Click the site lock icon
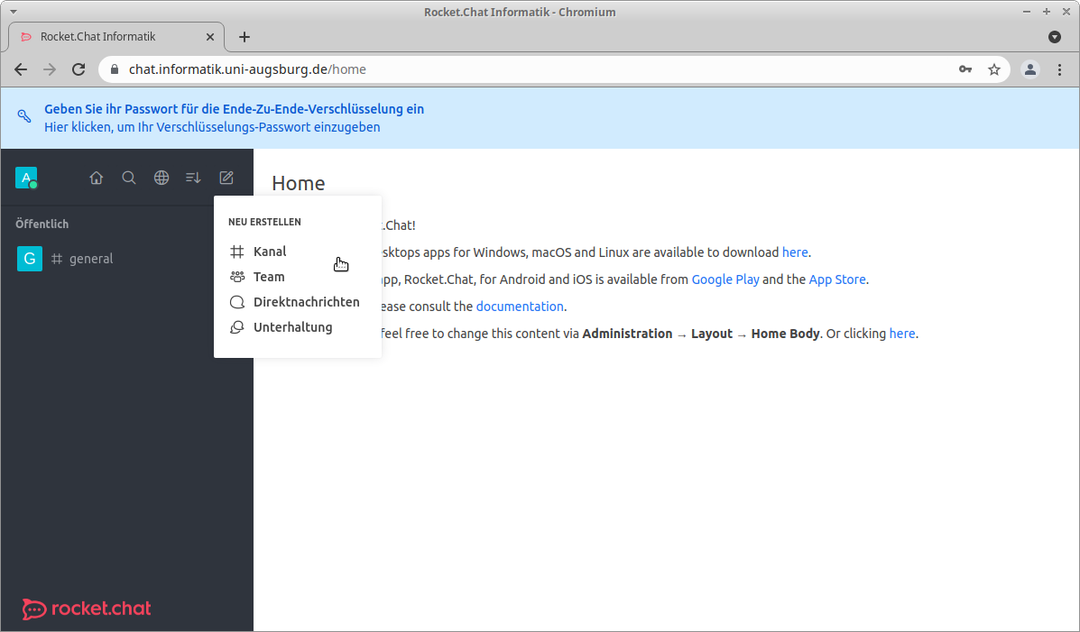 pyautogui.click(x=114, y=70)
